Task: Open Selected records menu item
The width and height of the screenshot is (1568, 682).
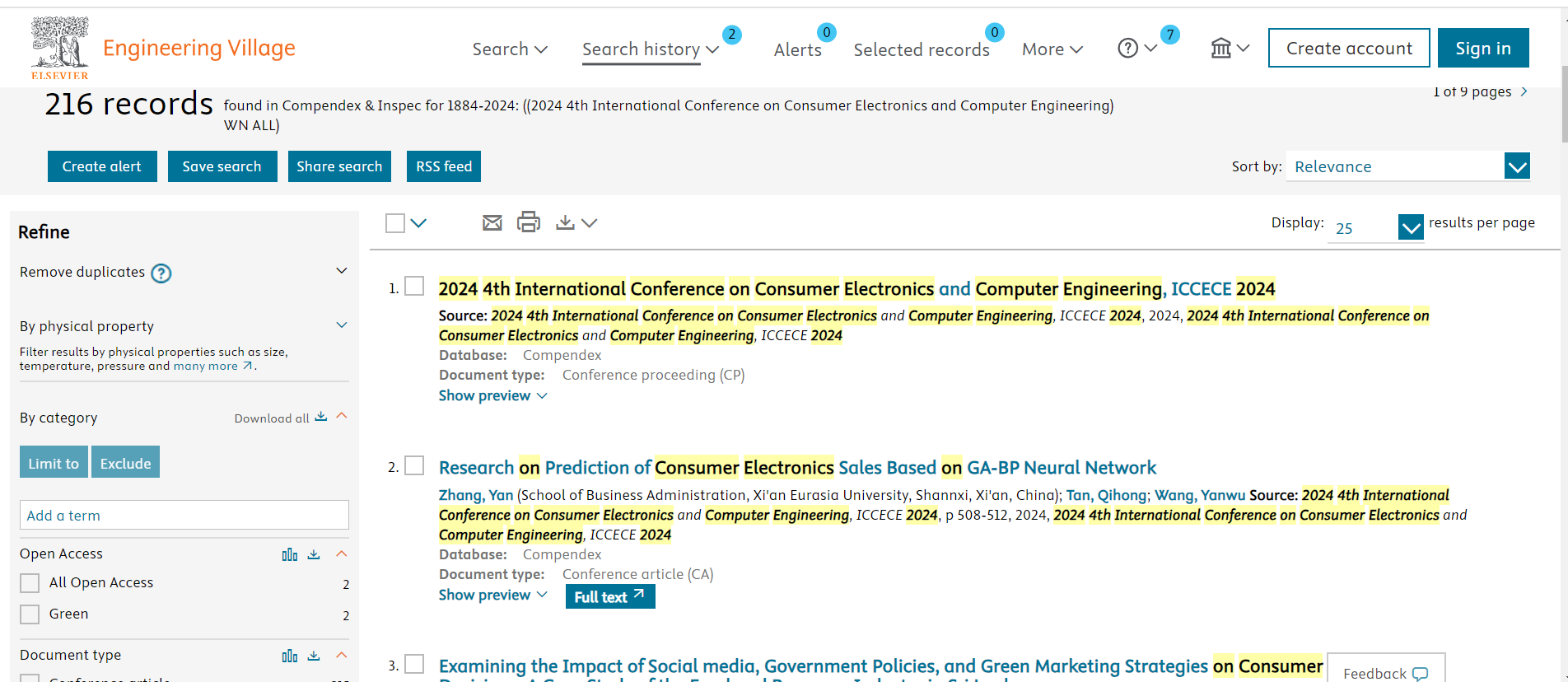Action: coord(922,49)
